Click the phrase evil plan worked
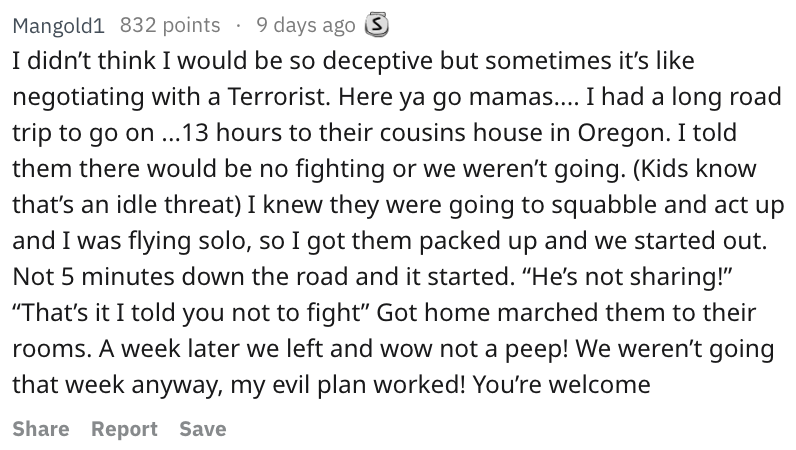Screen dimensions: 796x450 [x=368, y=384]
